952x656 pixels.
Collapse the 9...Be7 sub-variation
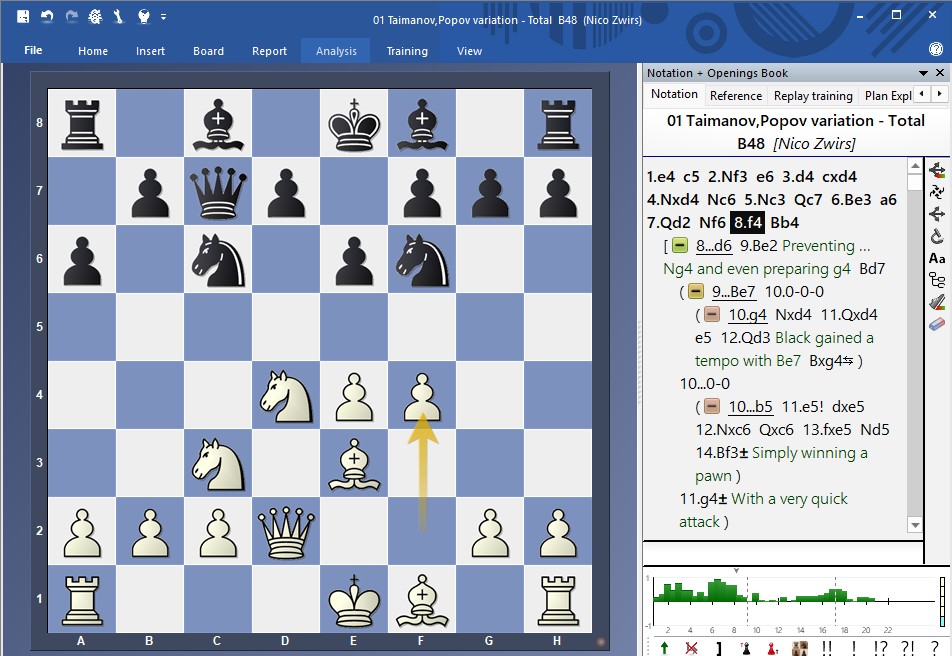click(x=696, y=292)
